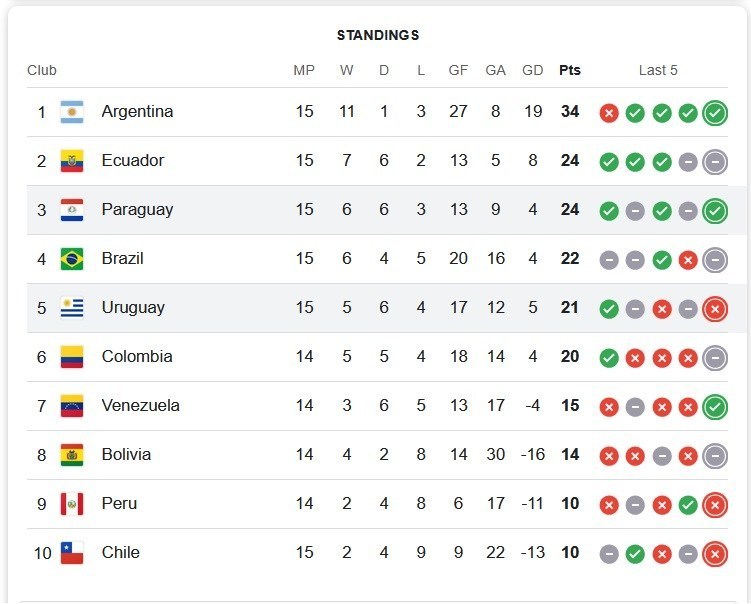Click the Argentina flag icon

click(x=71, y=112)
